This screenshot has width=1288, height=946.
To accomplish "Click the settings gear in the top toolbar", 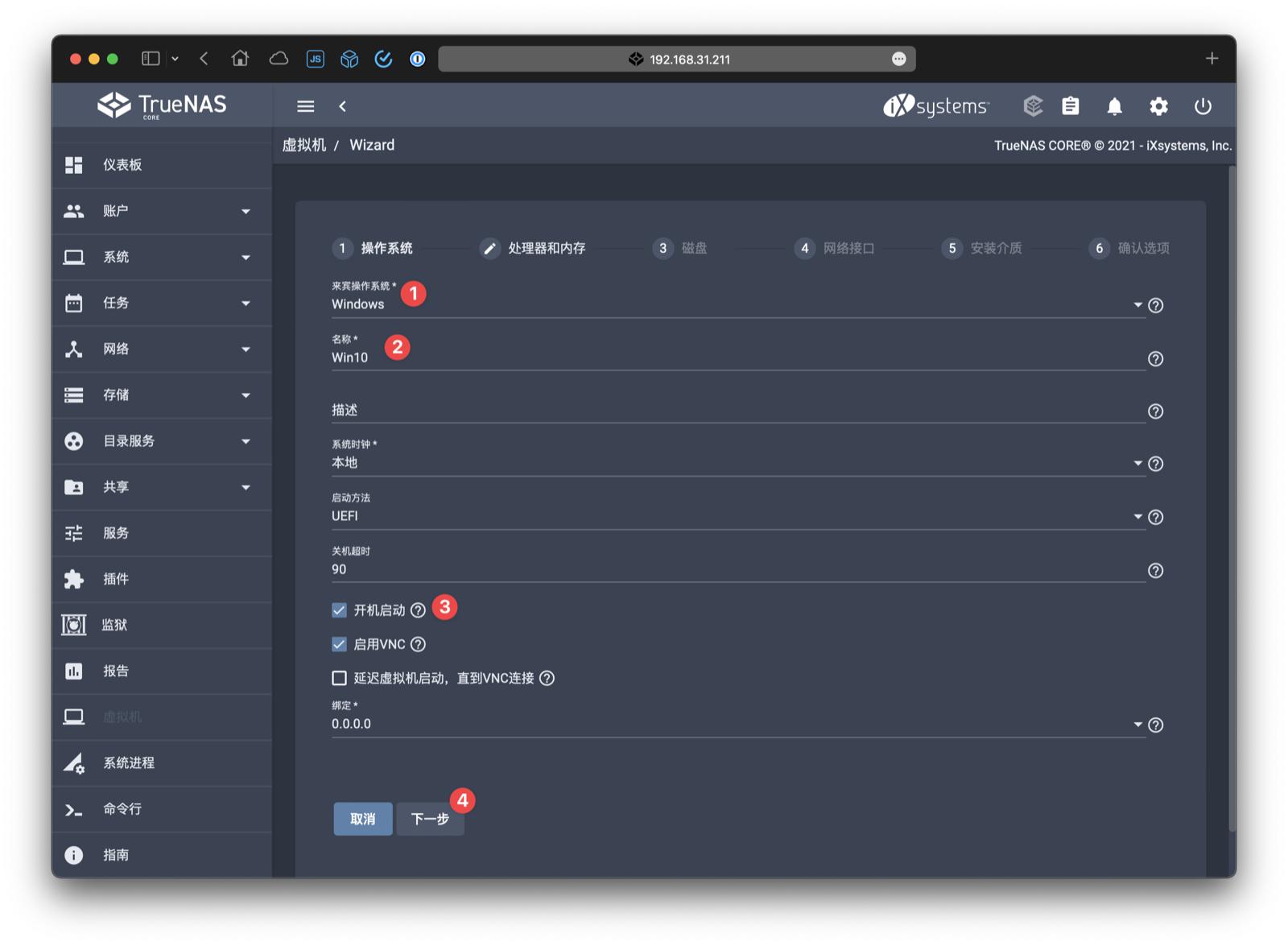I will (x=1158, y=105).
